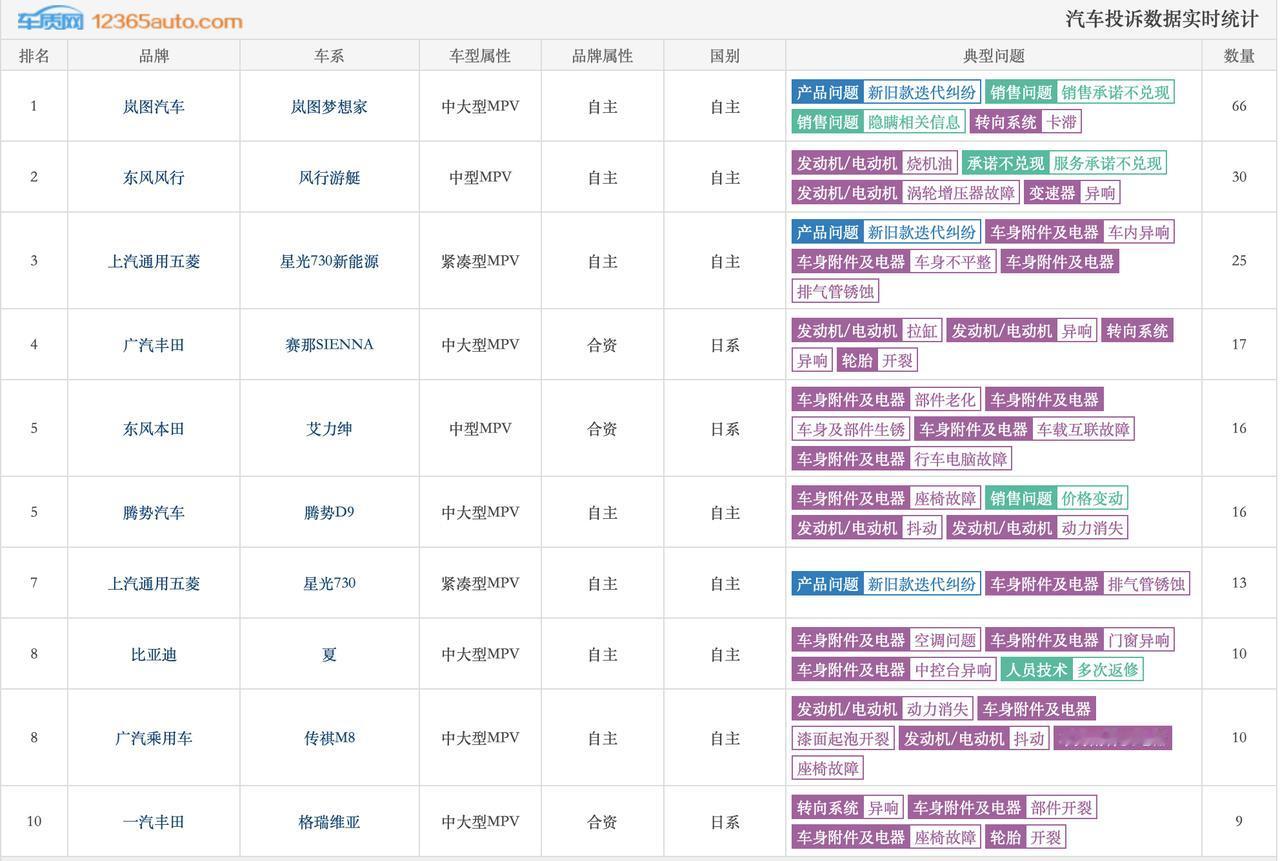Click the 部件老化 problem tag
Image resolution: width=1280 pixels, height=861 pixels.
pos(944,400)
